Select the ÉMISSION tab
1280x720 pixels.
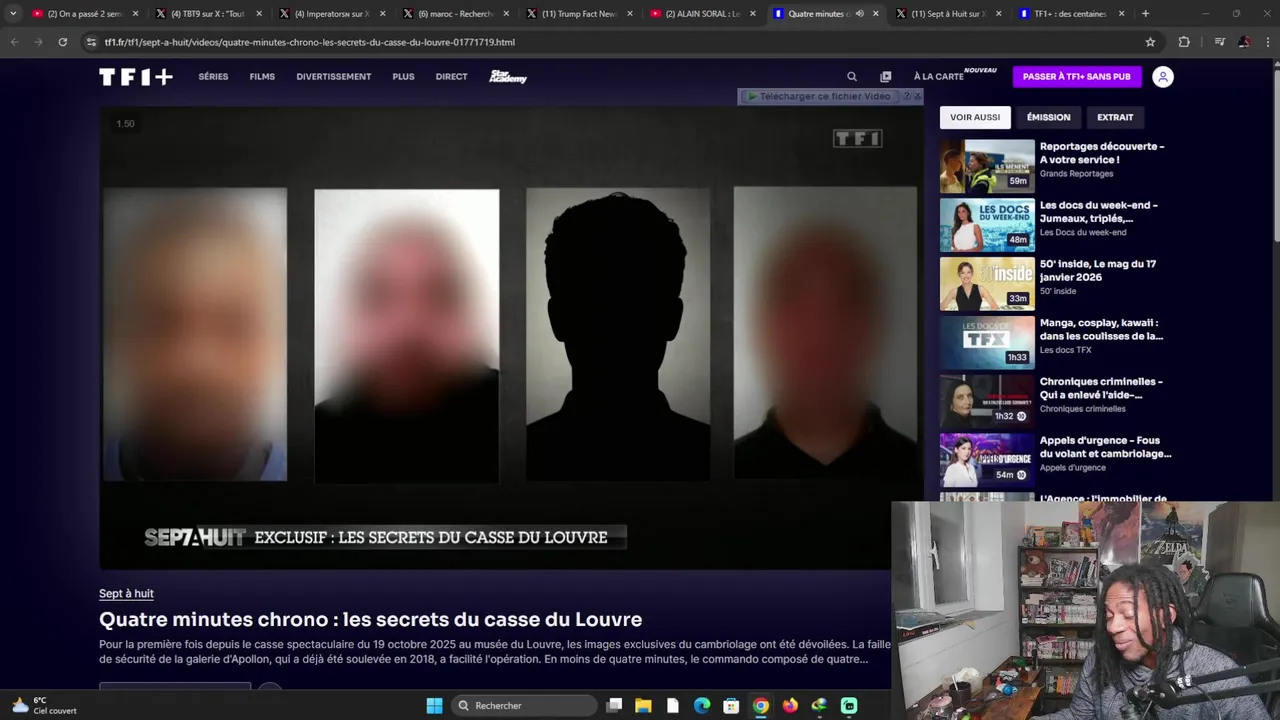1048,117
